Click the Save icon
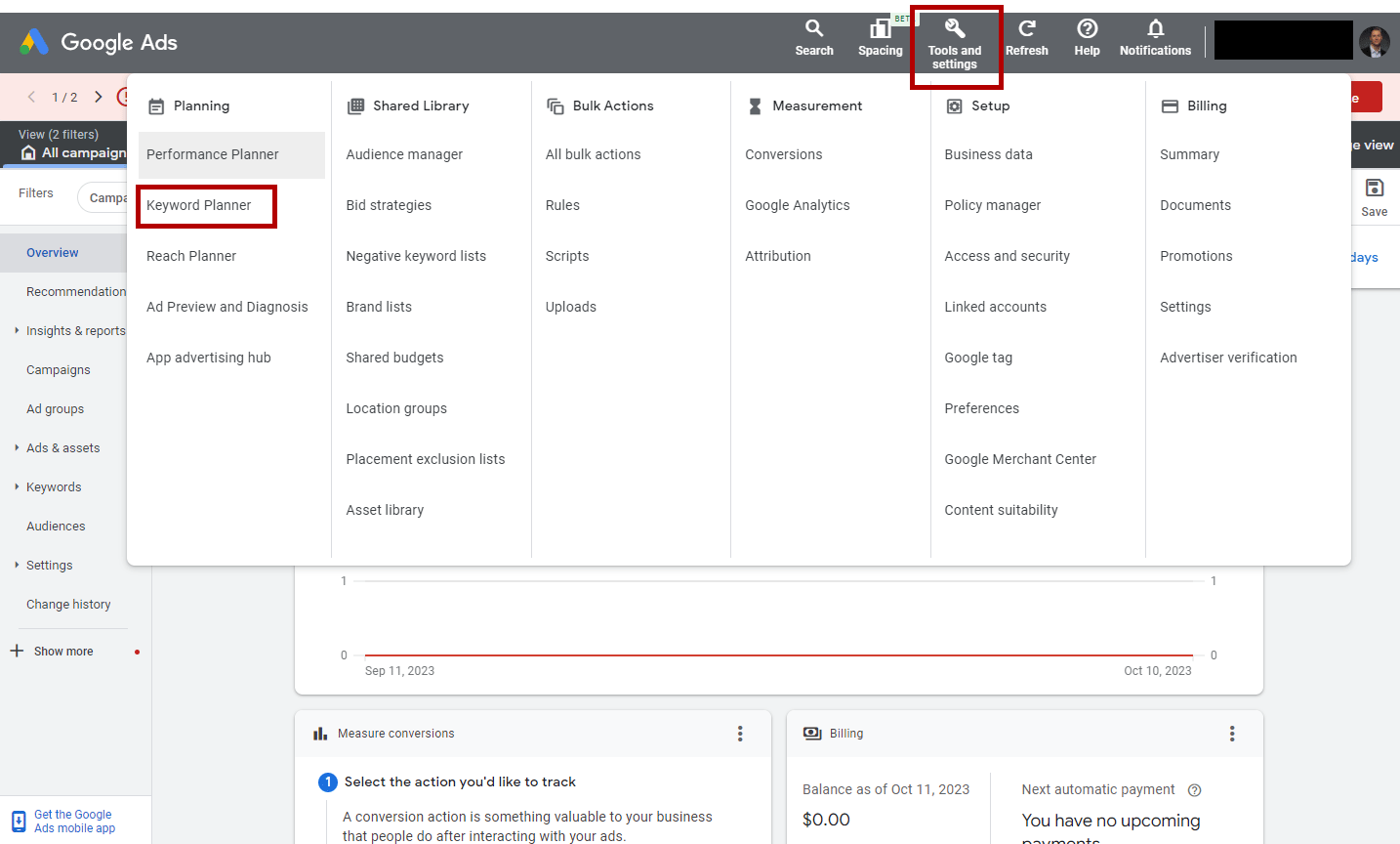 pos(1375,188)
